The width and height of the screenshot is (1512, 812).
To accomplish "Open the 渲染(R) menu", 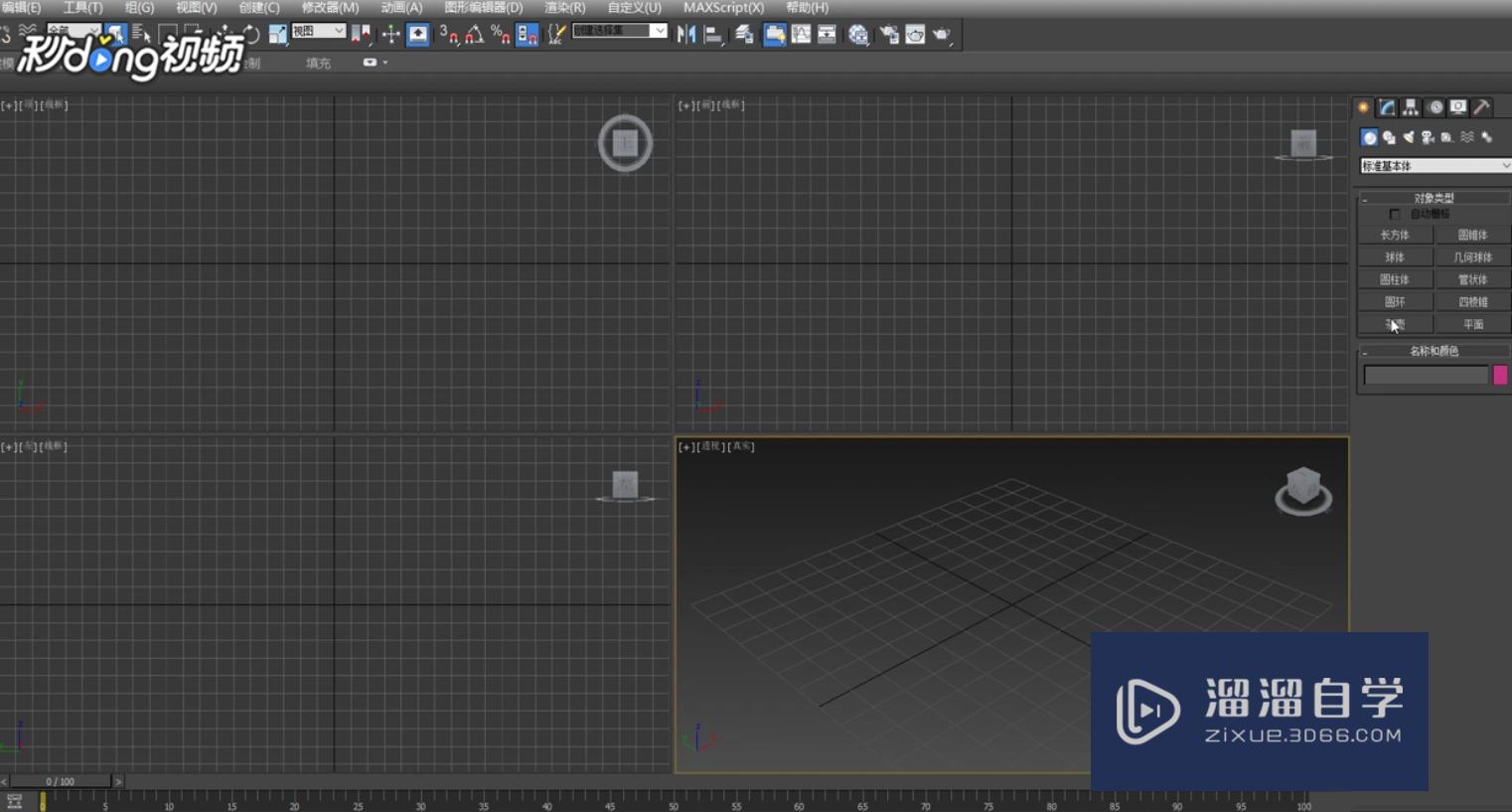I will [x=564, y=8].
